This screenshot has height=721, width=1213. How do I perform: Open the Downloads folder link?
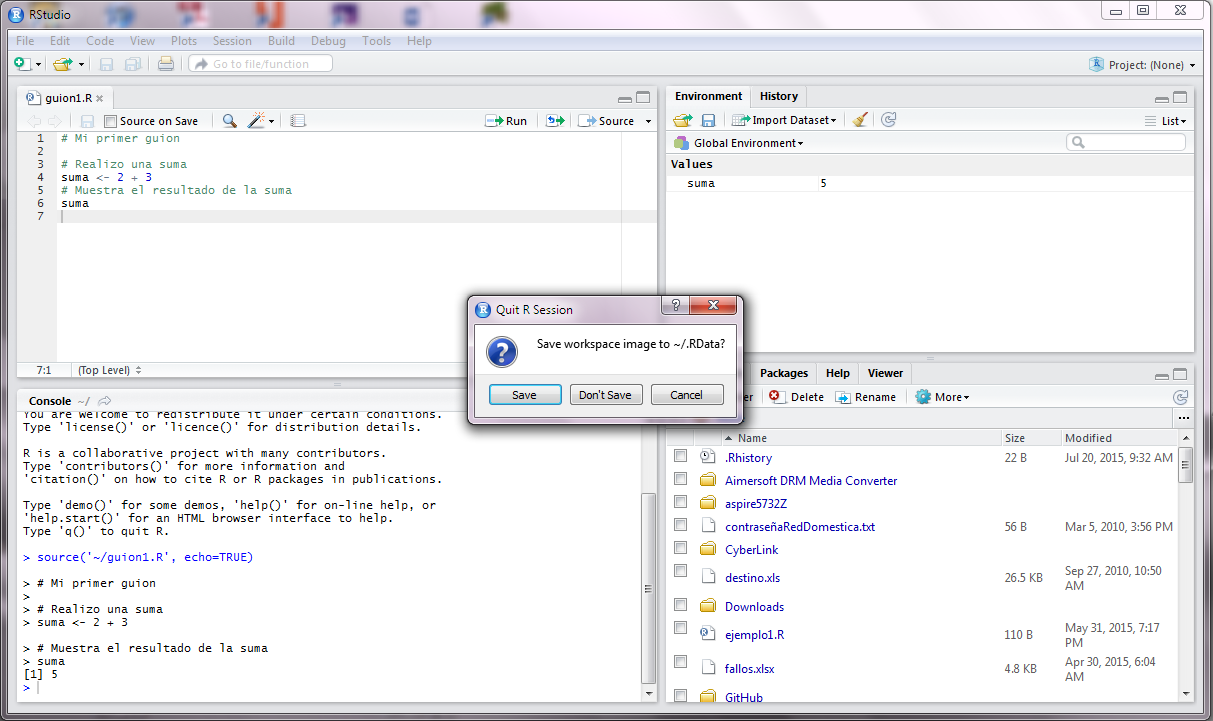(x=754, y=607)
